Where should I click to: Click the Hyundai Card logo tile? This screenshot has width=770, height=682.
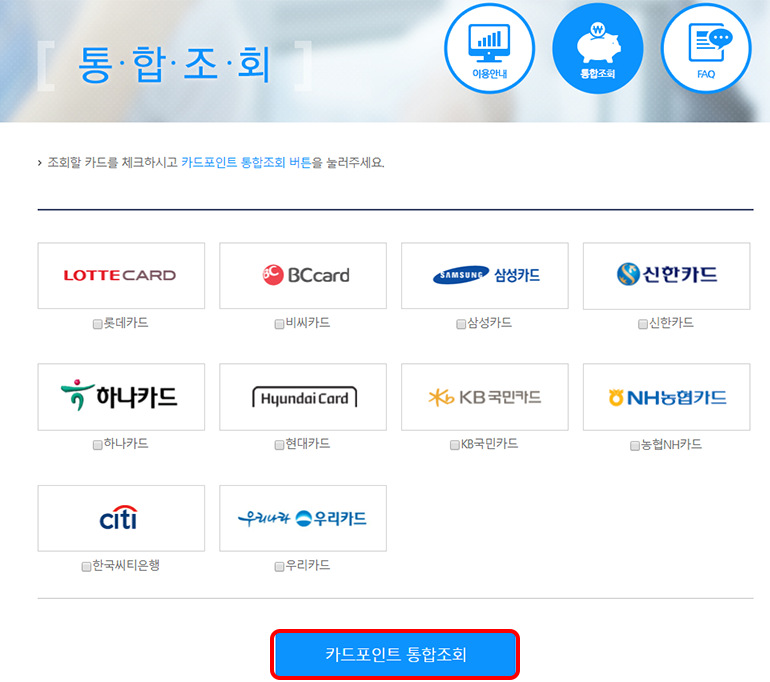303,397
